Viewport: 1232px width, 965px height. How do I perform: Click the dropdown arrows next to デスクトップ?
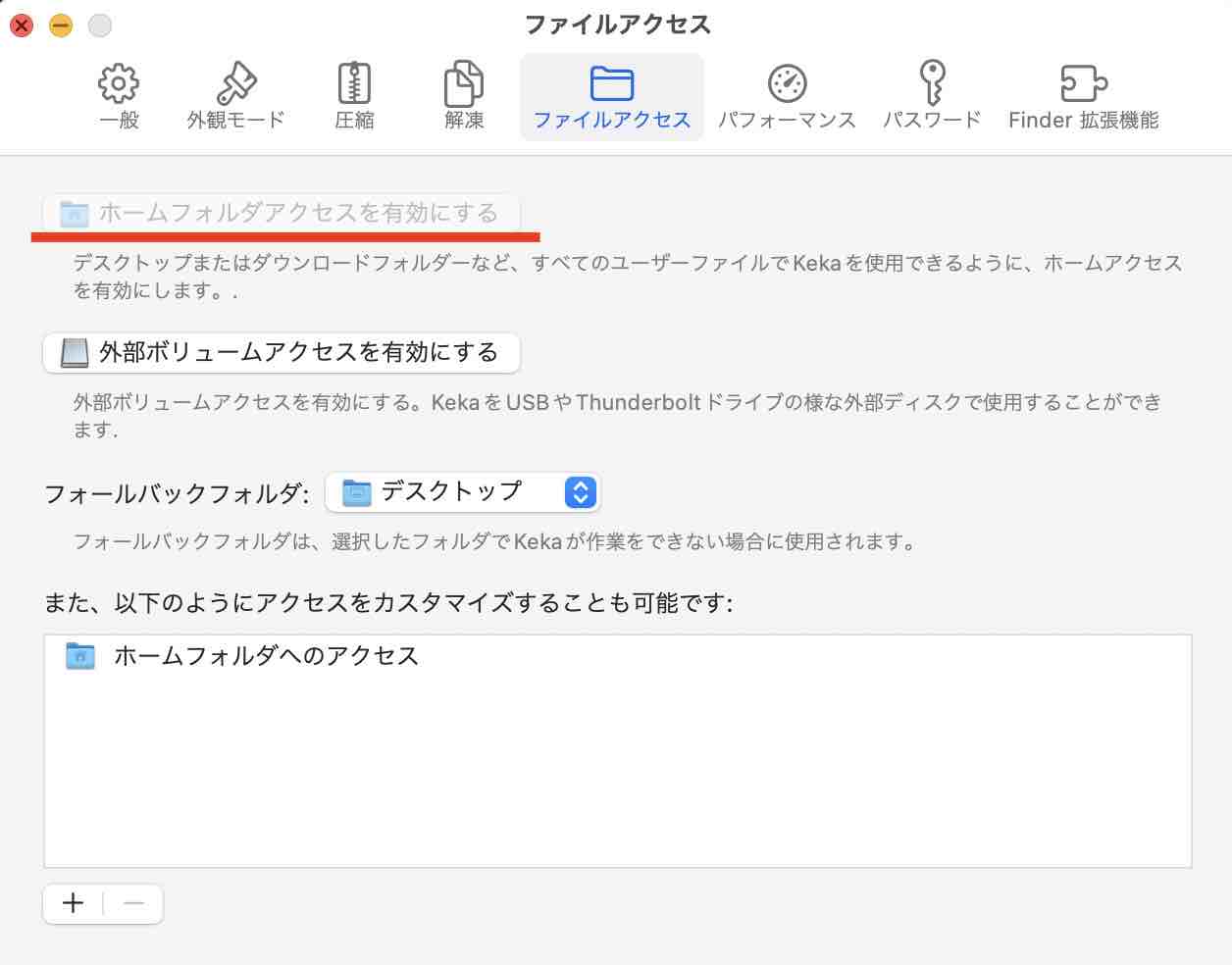pos(581,492)
